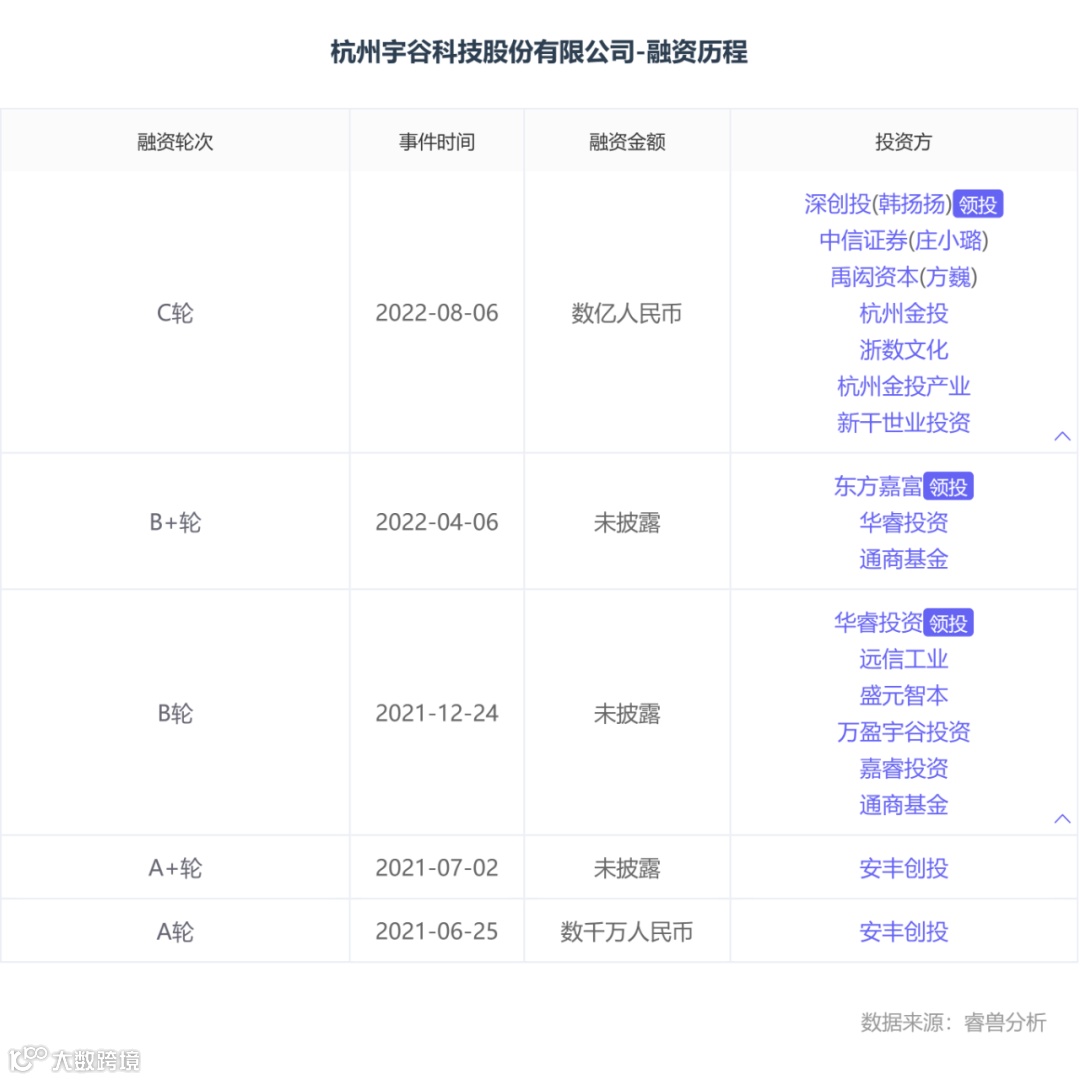Screen dimensions: 1080x1080
Task: Open 华睿投资 link in B+轮 row
Action: pos(904,523)
